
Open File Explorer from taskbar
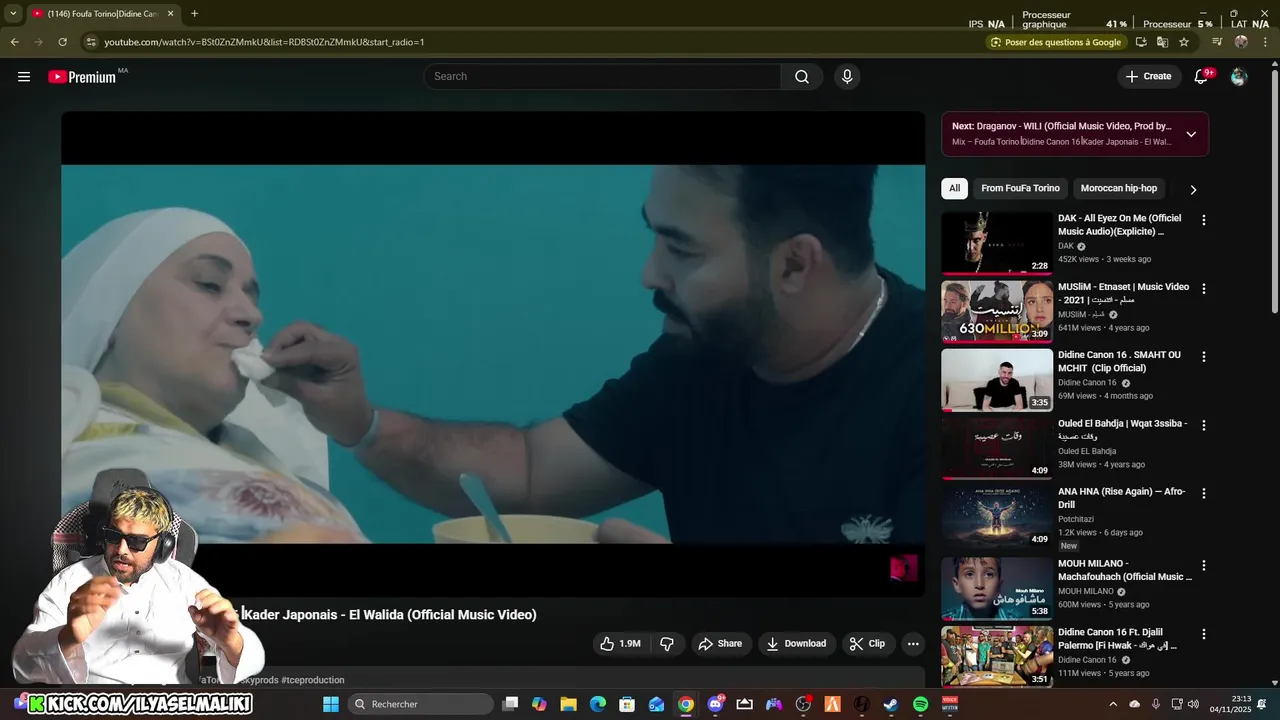[x=568, y=704]
